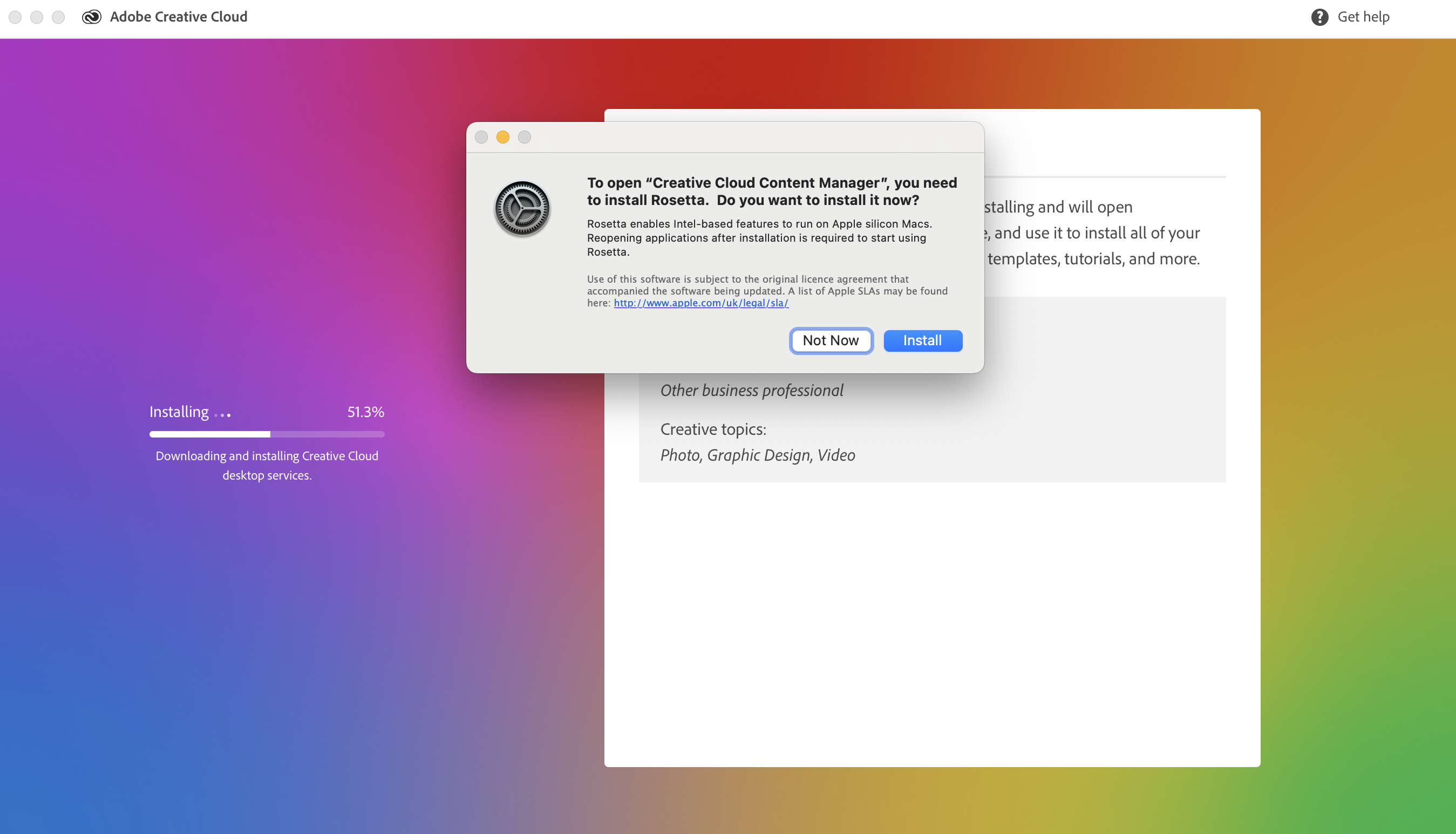Click the System Preferences gear icon in dialog
1456x834 pixels.
click(x=521, y=208)
